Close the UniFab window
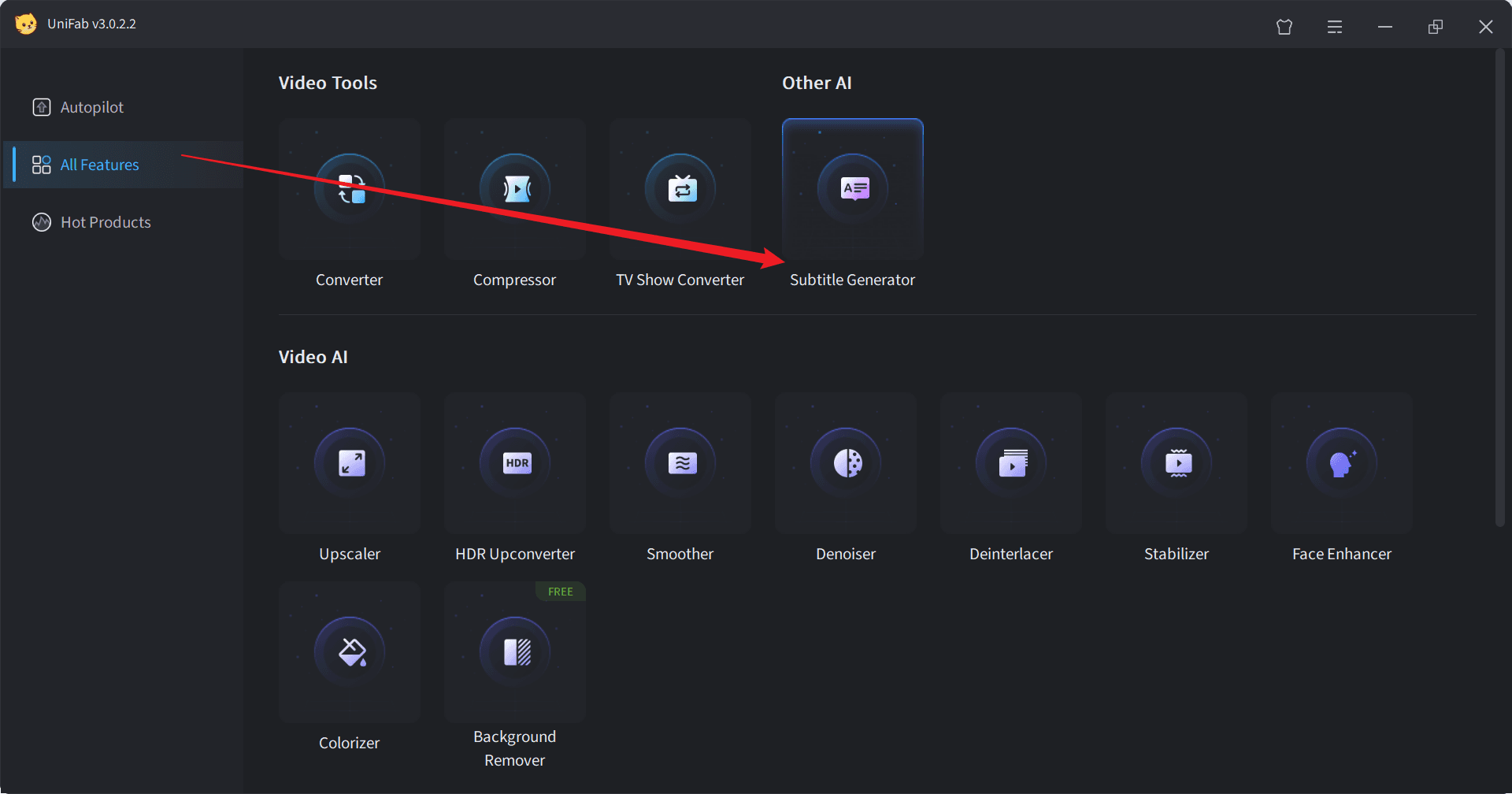 coord(1486,27)
